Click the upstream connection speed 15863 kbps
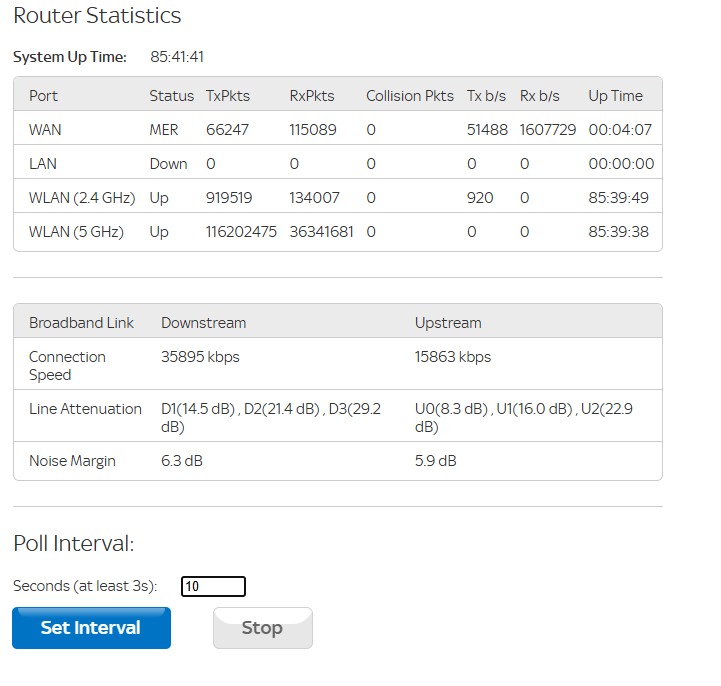The image size is (721, 686). tap(453, 357)
